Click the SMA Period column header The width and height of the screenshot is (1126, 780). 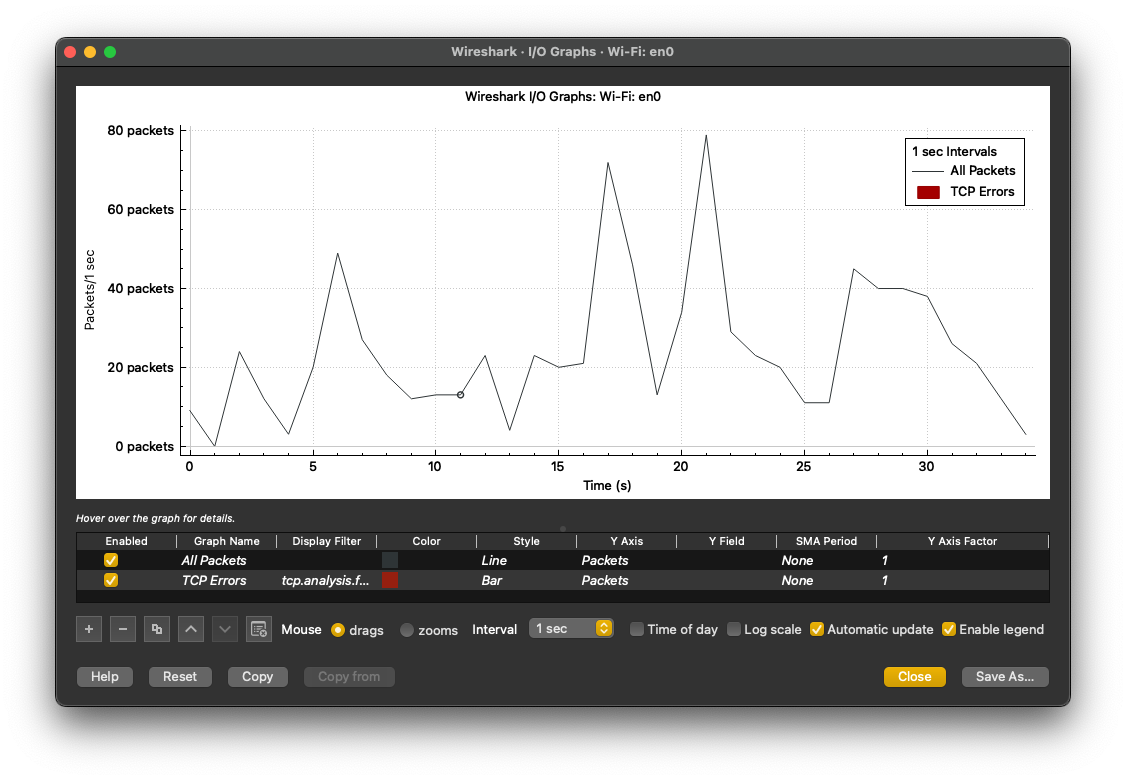(827, 541)
